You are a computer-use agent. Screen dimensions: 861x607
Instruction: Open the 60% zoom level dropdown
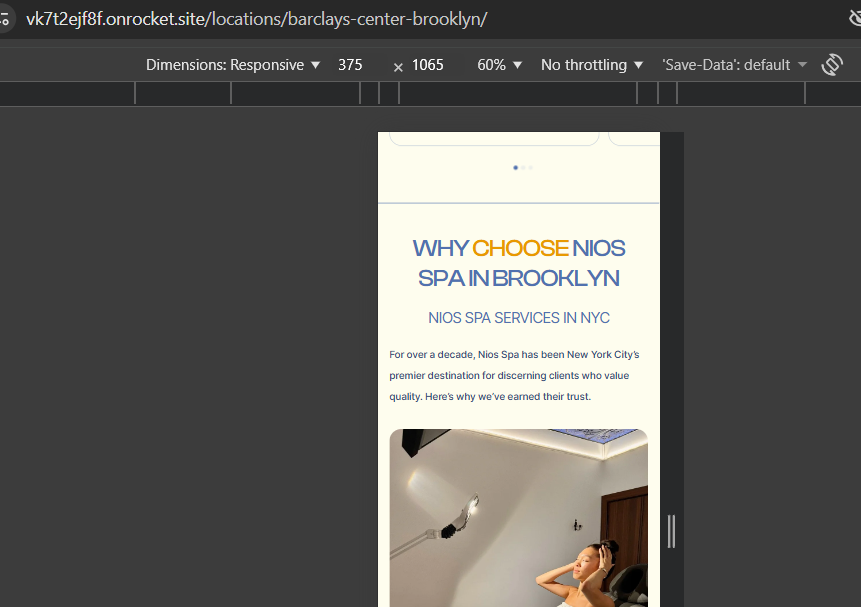(x=499, y=65)
